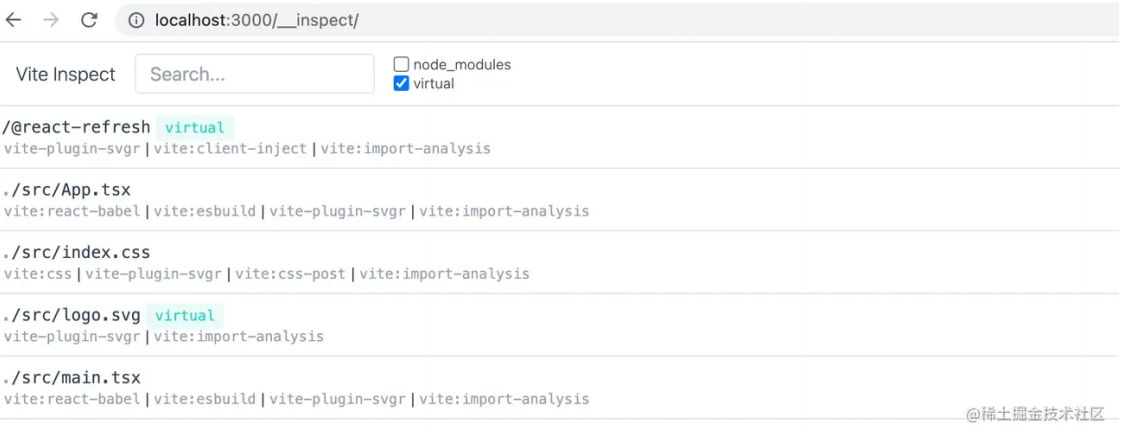Screen dimensions: 1132x432
Task: Click virtual badge beside logo.svg
Action: (185, 316)
